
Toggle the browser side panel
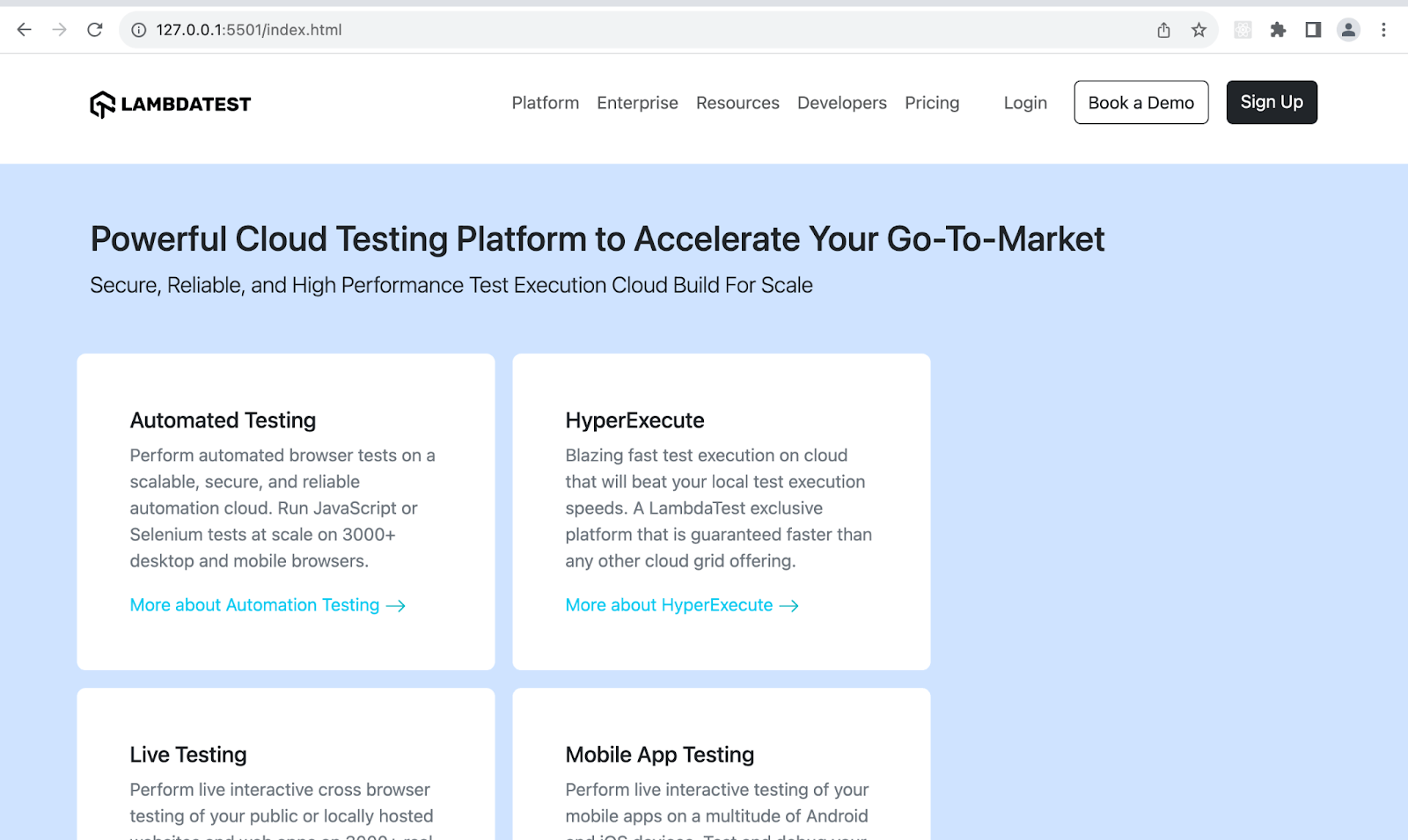point(1313,30)
